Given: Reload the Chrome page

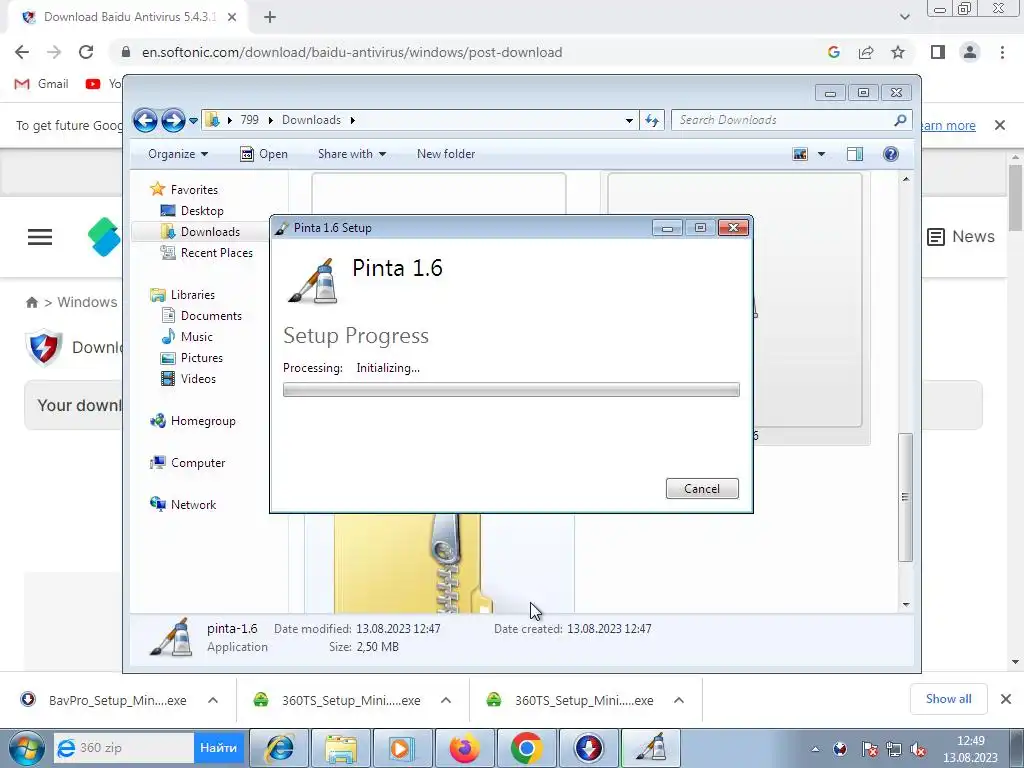Looking at the screenshot, I should pyautogui.click(x=86, y=52).
